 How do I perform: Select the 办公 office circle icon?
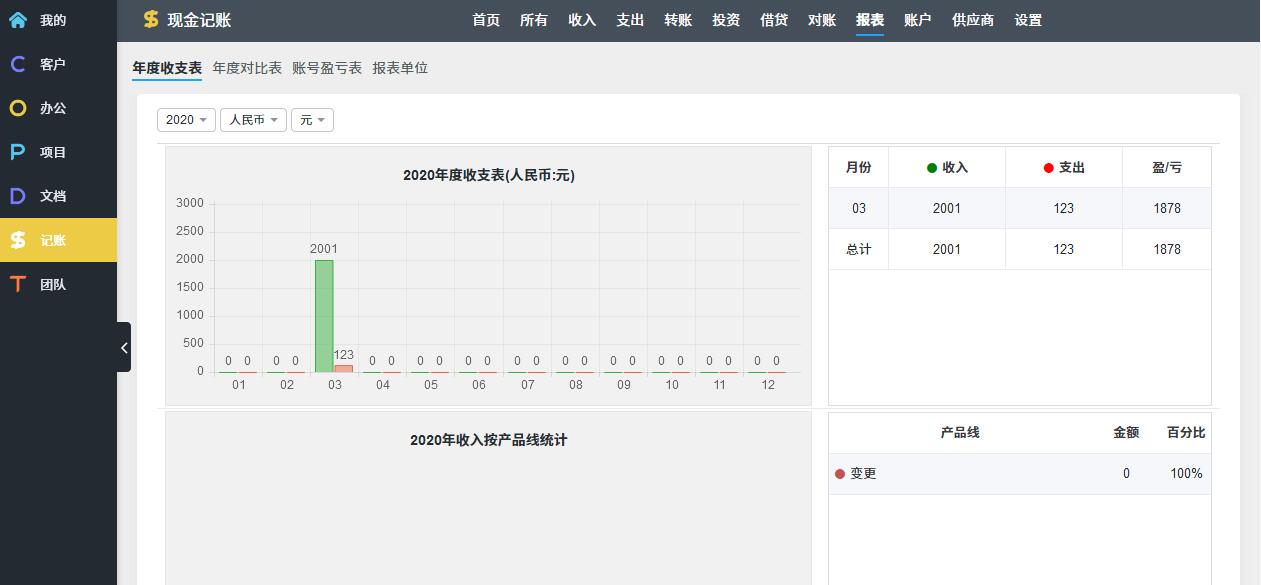[x=18, y=108]
